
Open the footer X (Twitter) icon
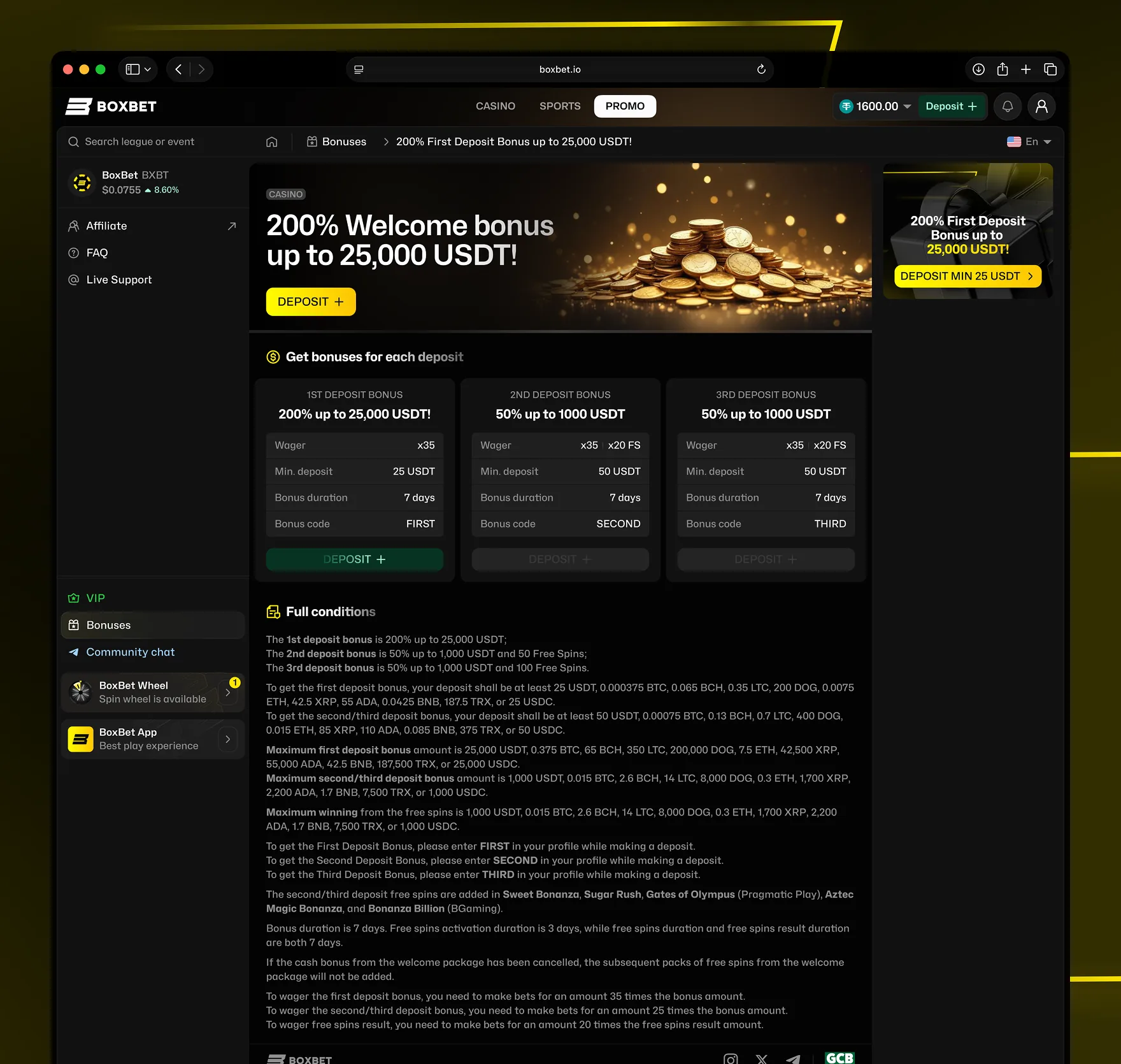click(762, 1058)
